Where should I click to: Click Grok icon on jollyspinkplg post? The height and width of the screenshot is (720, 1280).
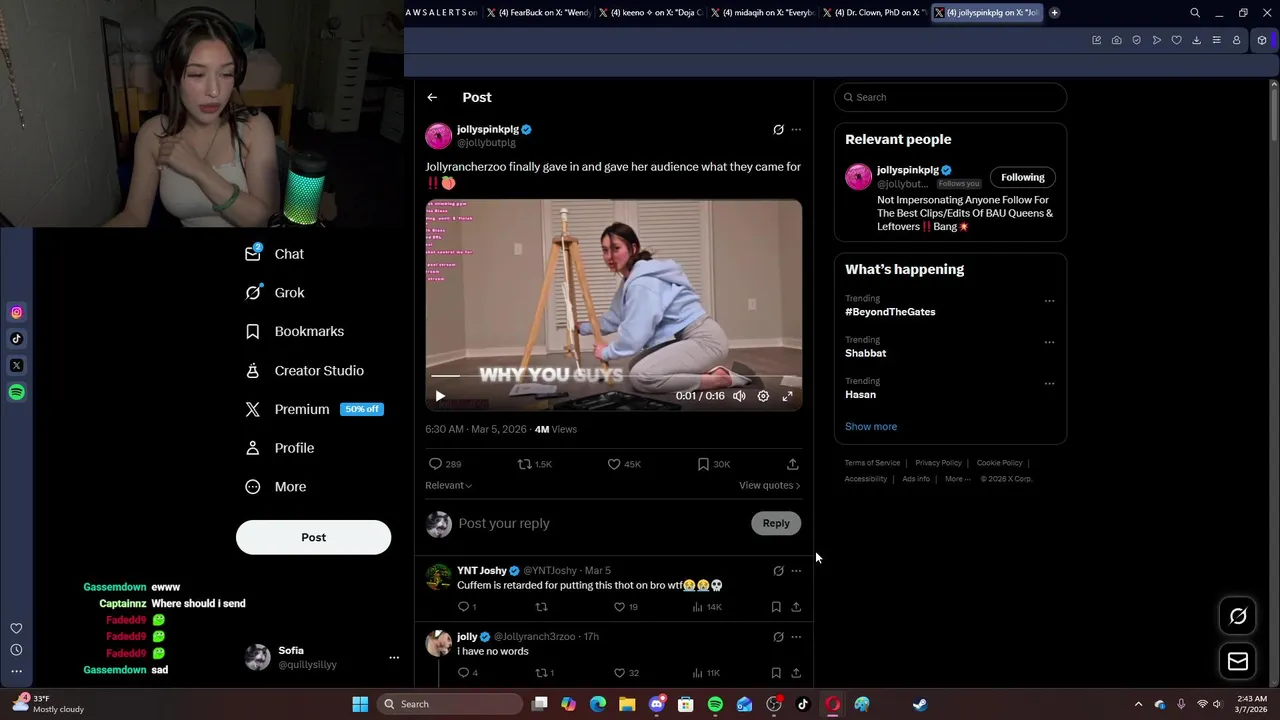point(778,130)
